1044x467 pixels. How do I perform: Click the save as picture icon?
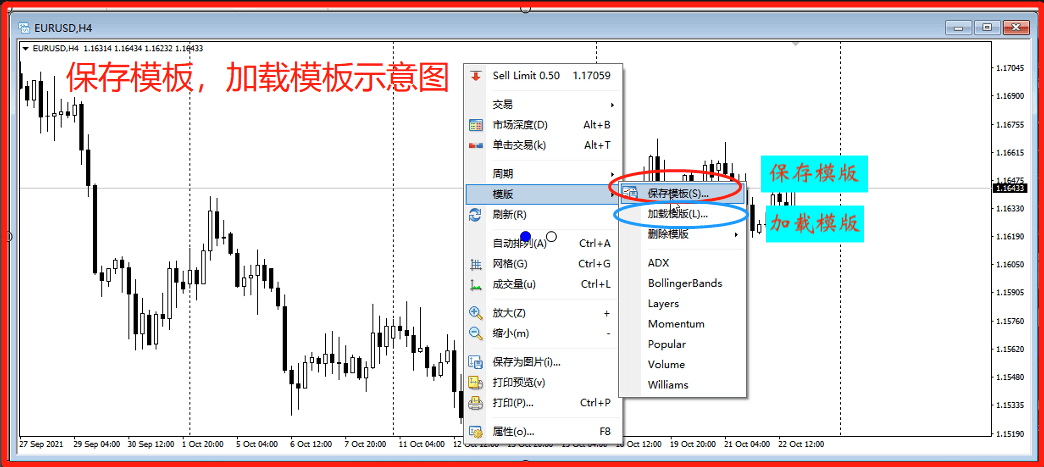pyautogui.click(x=475, y=362)
